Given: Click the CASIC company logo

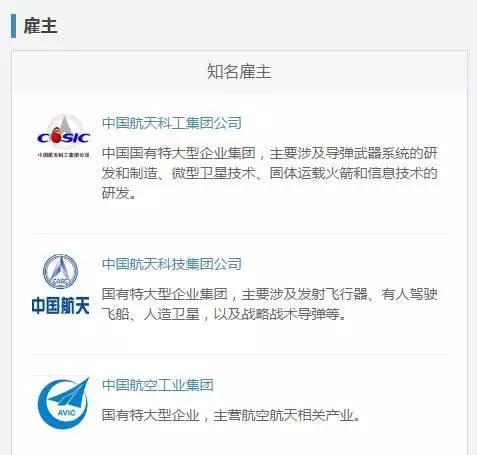Looking at the screenshot, I should pos(63,137).
